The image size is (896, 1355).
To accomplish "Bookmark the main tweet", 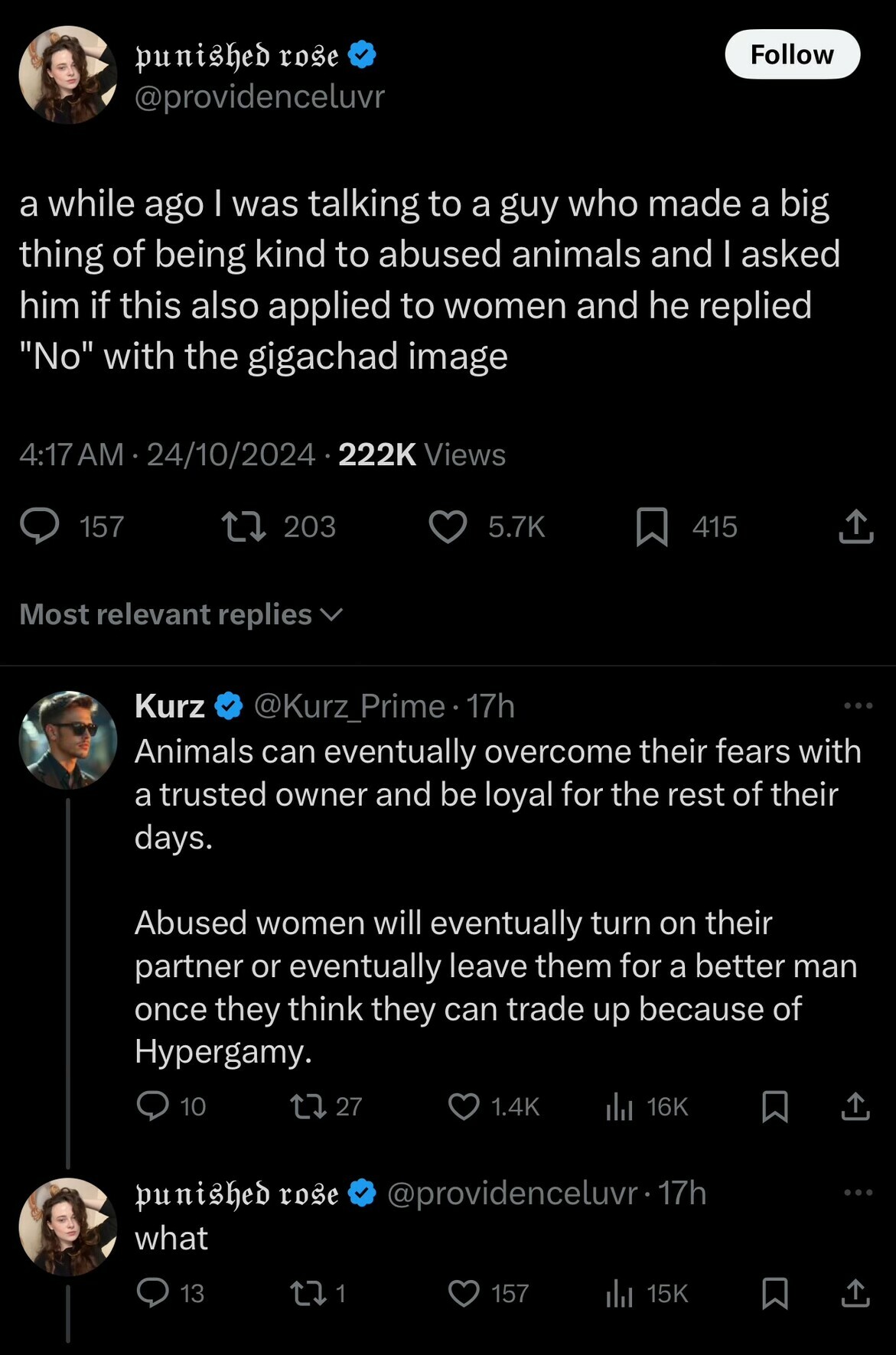I will (x=652, y=527).
